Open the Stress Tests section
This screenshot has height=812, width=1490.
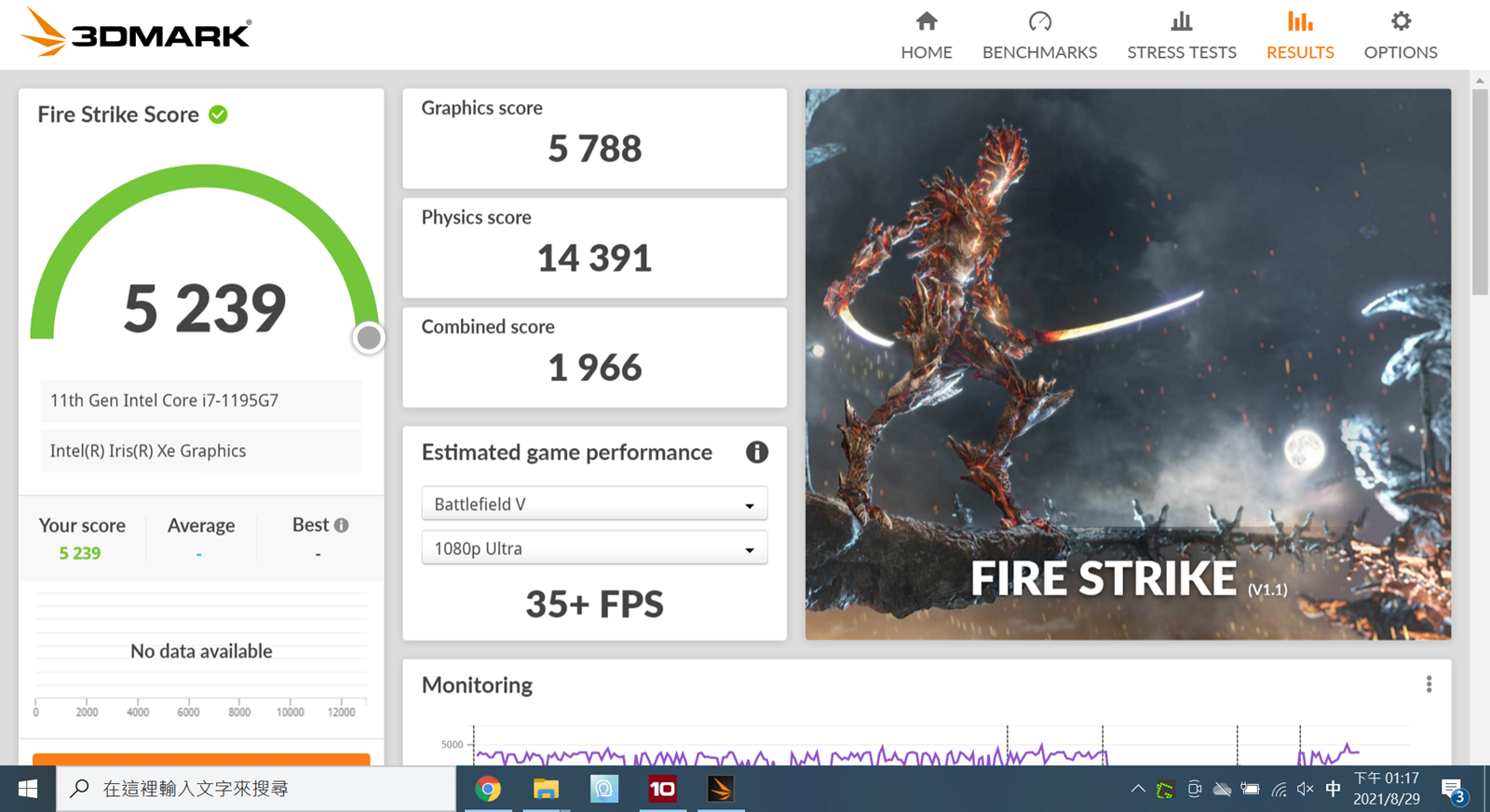pos(1181,35)
